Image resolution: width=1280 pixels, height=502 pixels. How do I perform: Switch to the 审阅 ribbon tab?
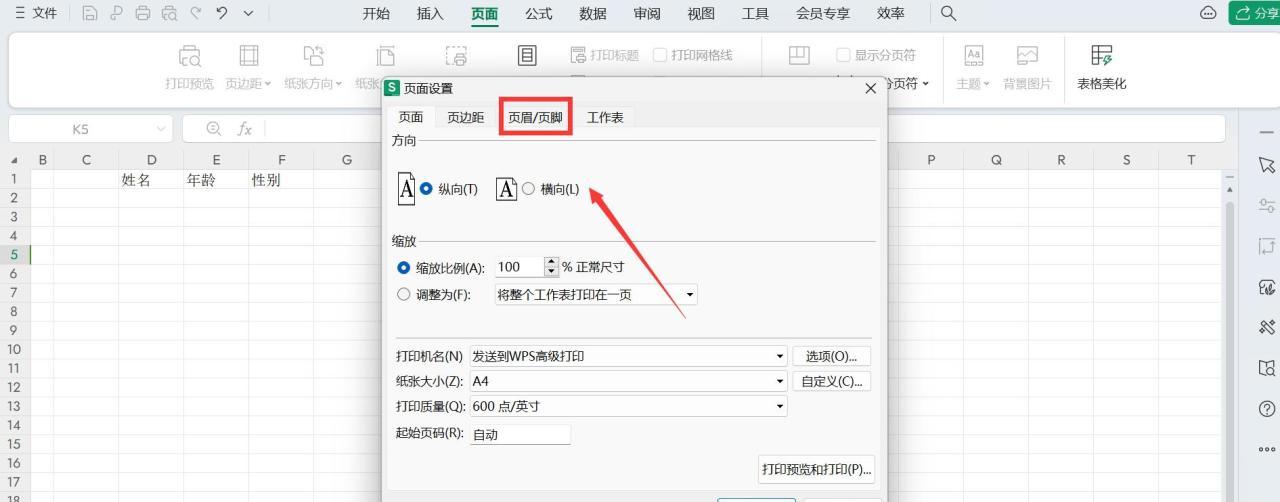(647, 14)
